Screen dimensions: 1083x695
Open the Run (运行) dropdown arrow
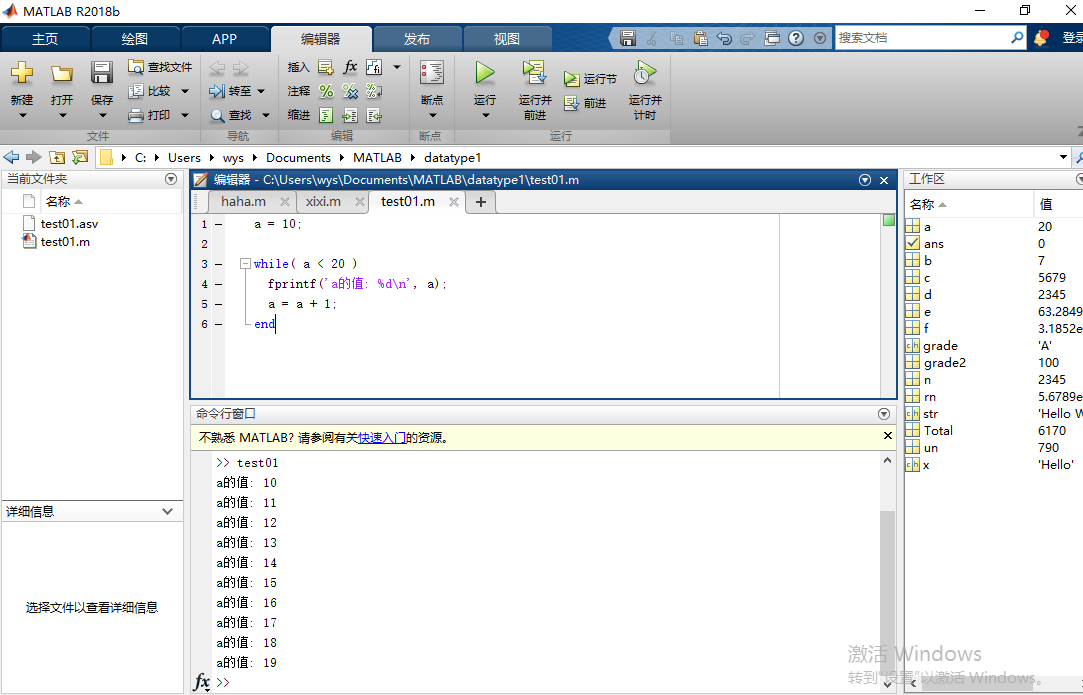(x=485, y=115)
